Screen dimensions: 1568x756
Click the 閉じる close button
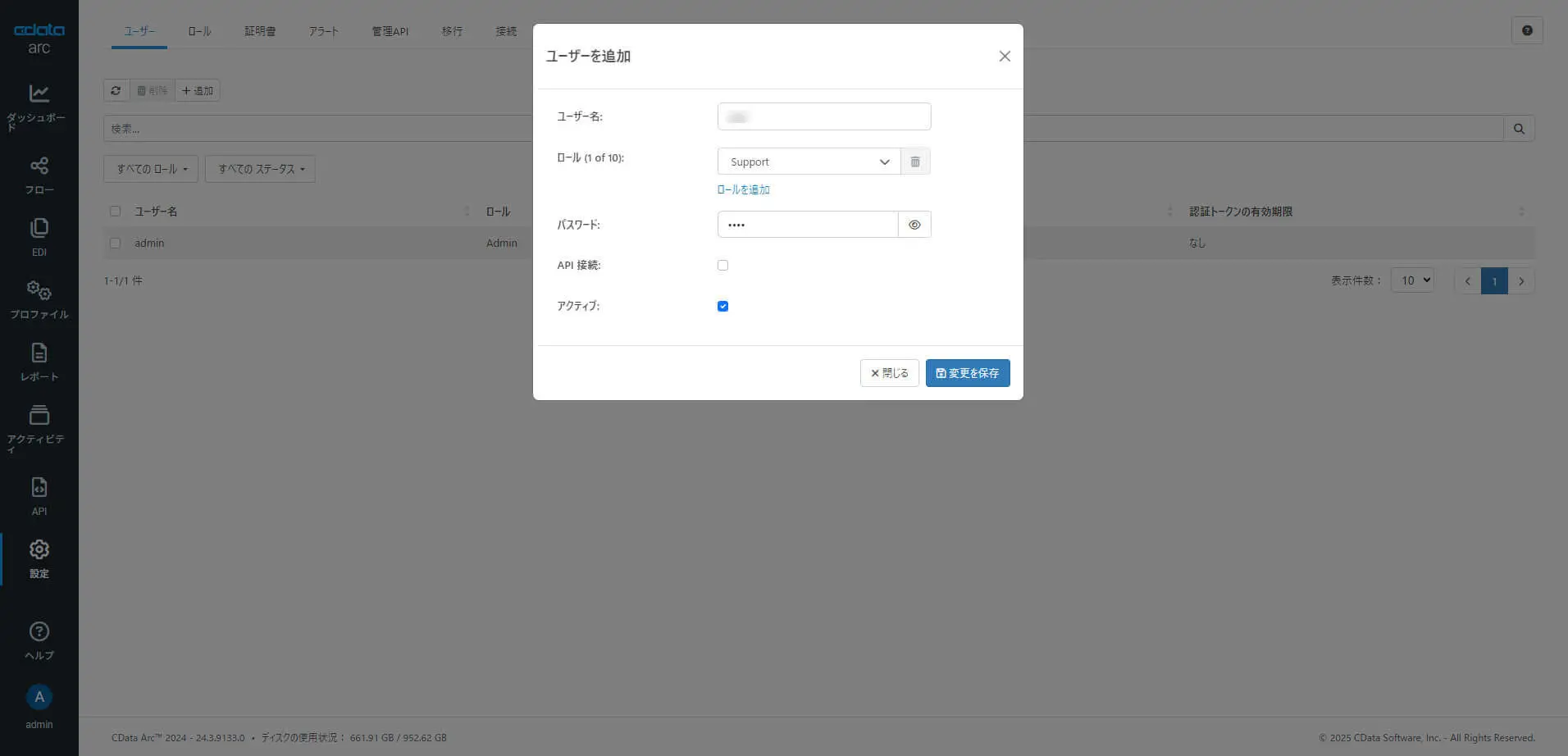[889, 373]
